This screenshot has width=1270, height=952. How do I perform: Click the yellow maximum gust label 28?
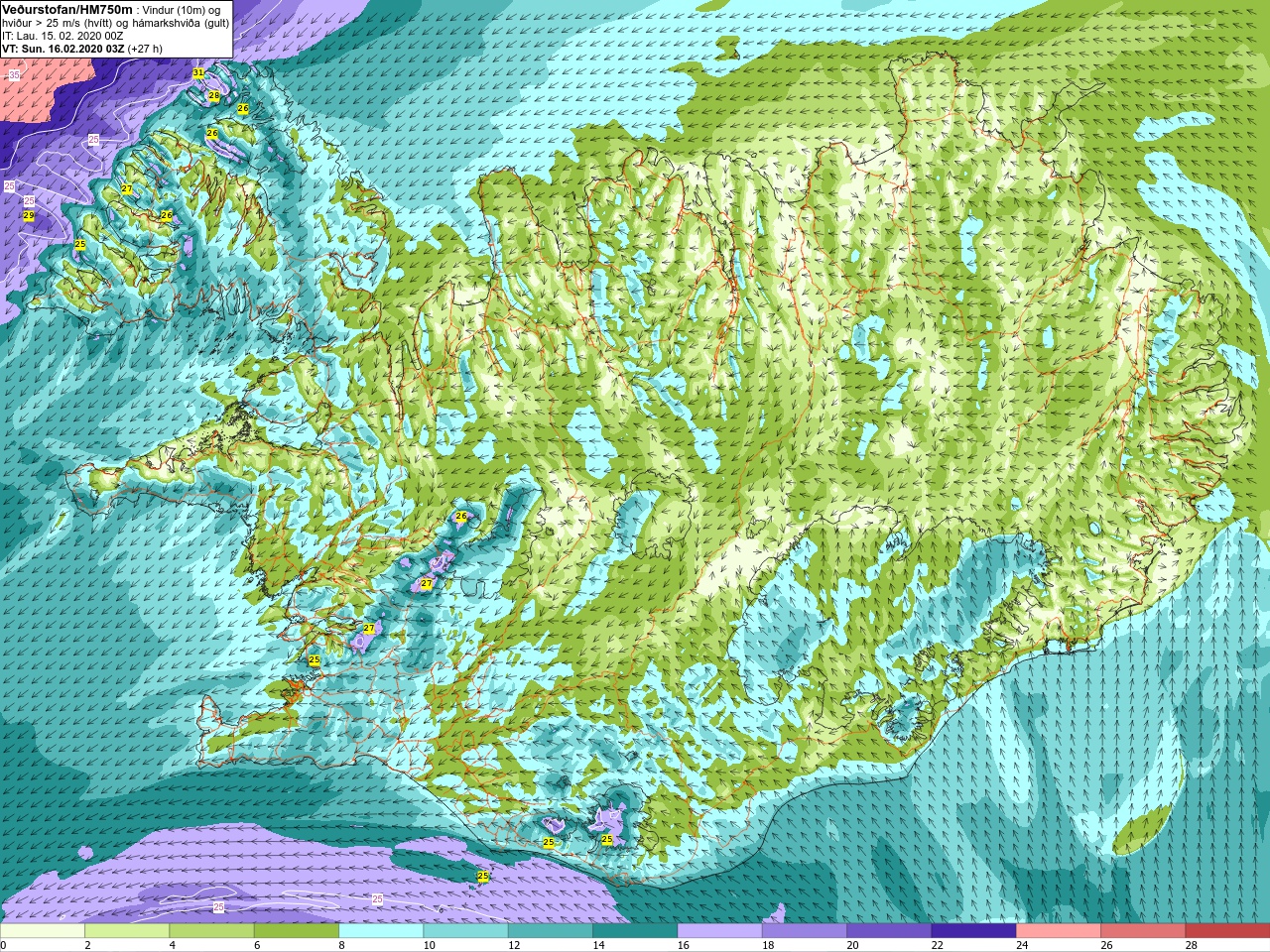(x=213, y=95)
